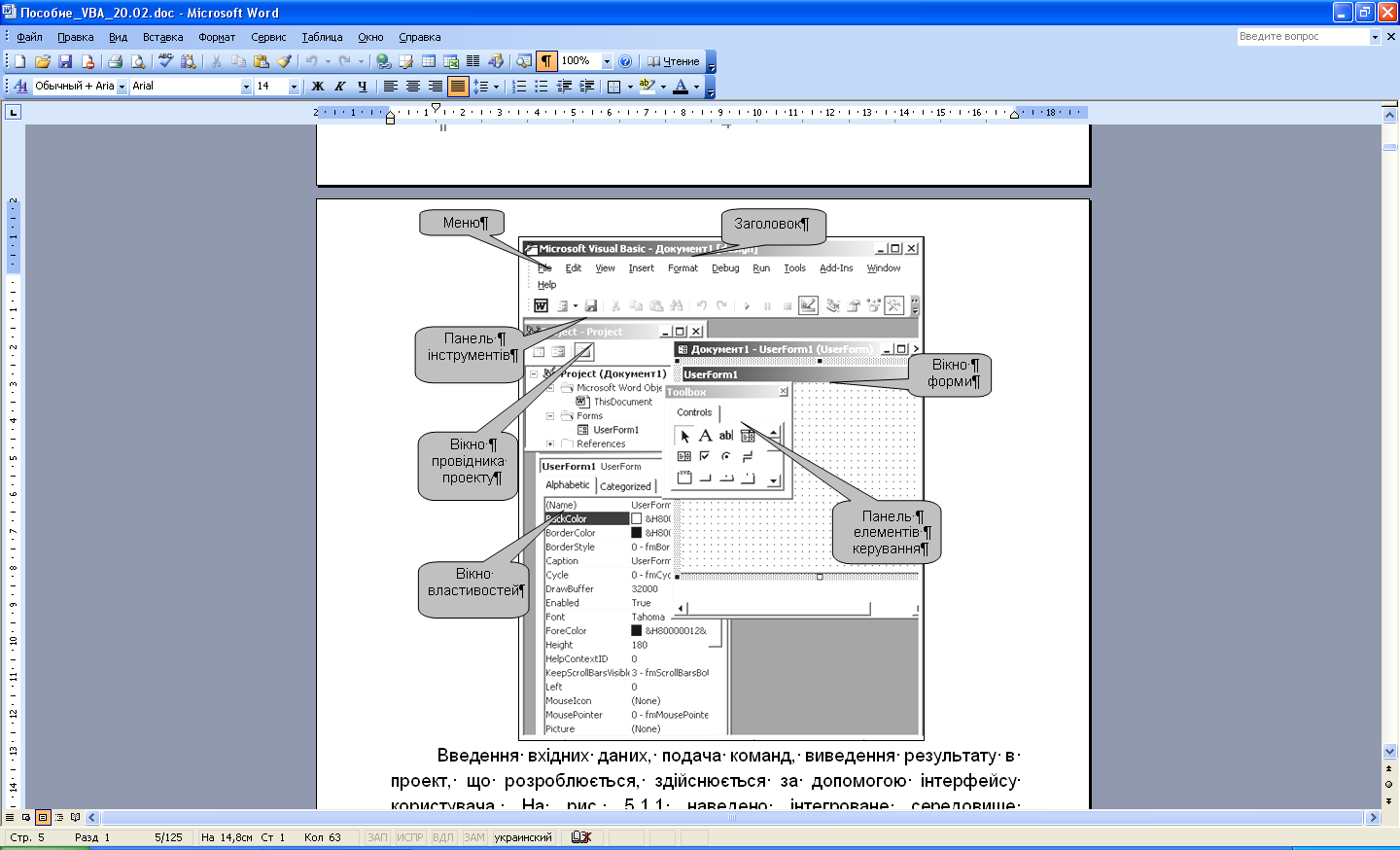Apply the yellow highlight marker color
Viewport: 1400px width, 850px height.
pyautogui.click(x=647, y=86)
